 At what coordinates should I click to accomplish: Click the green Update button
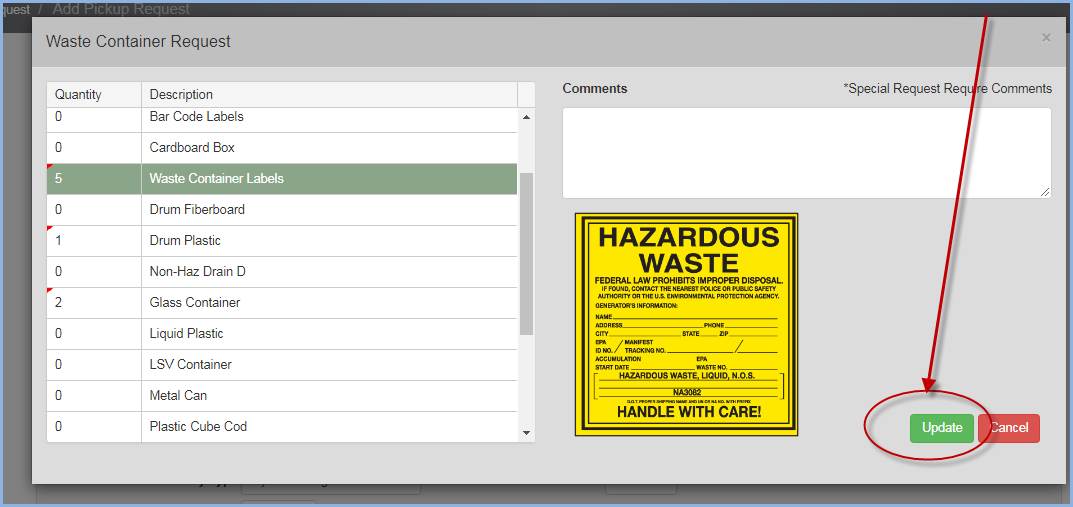941,428
